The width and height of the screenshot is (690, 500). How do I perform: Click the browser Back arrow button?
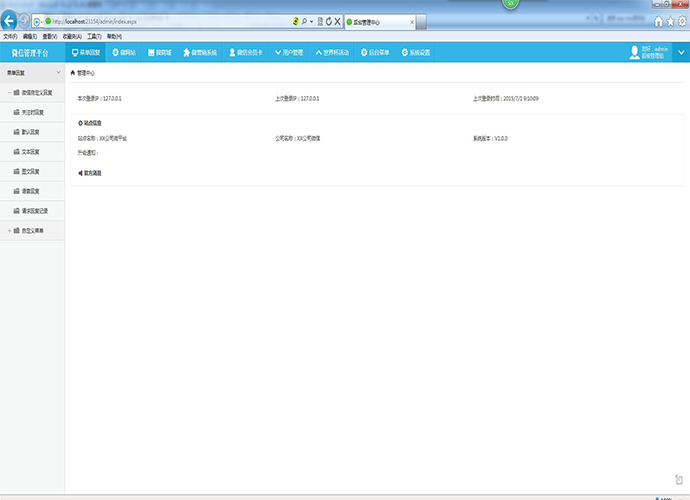click(x=10, y=21)
